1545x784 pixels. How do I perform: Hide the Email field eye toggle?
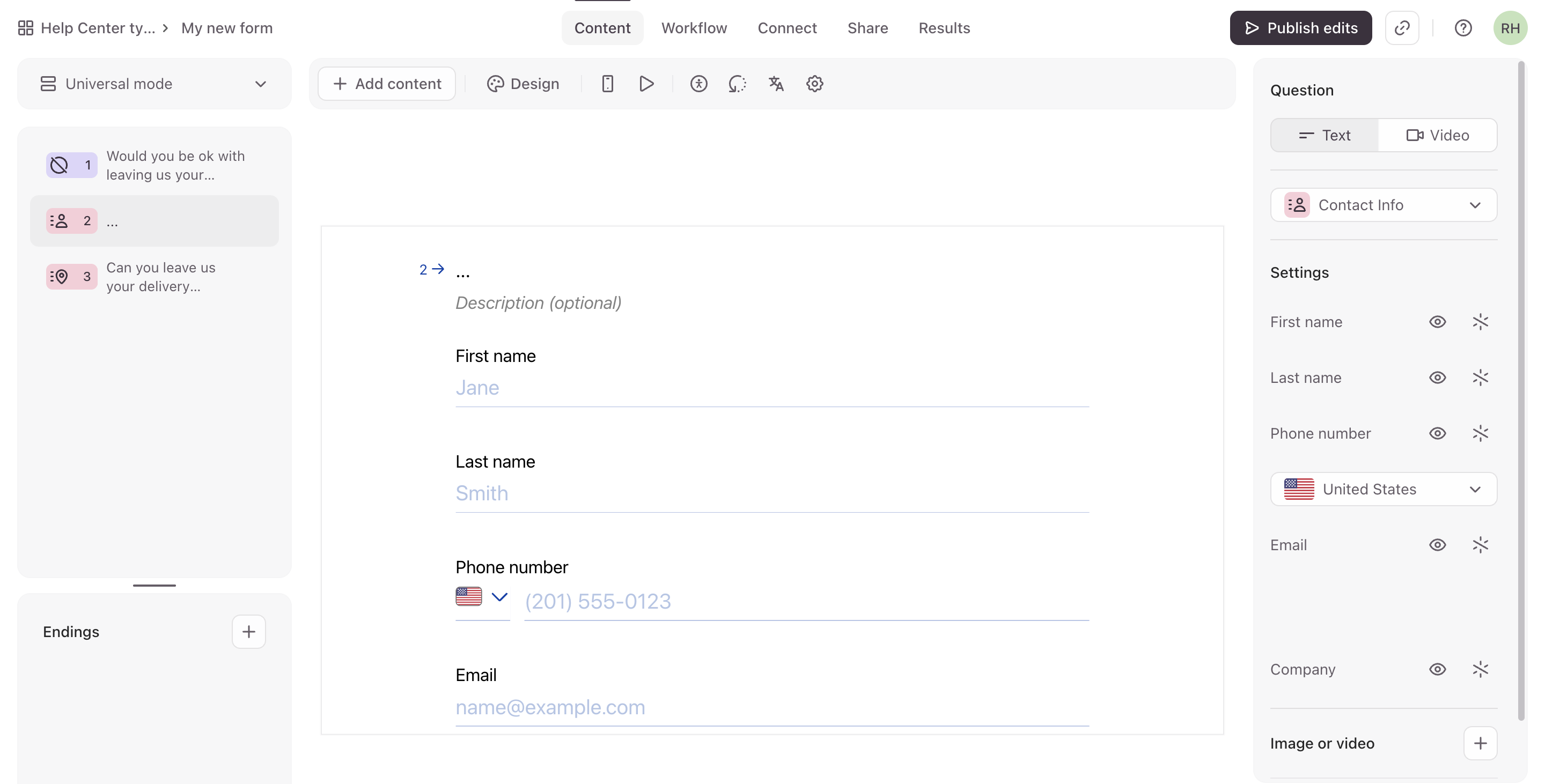coord(1437,545)
